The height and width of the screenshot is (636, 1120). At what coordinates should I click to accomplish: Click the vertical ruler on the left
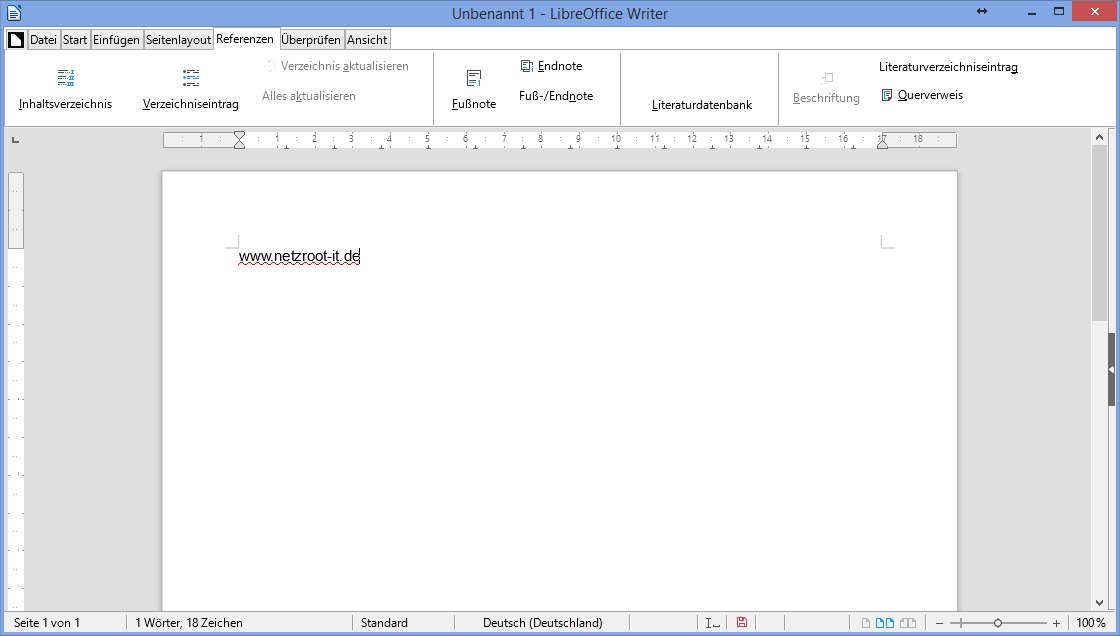pyautogui.click(x=16, y=389)
